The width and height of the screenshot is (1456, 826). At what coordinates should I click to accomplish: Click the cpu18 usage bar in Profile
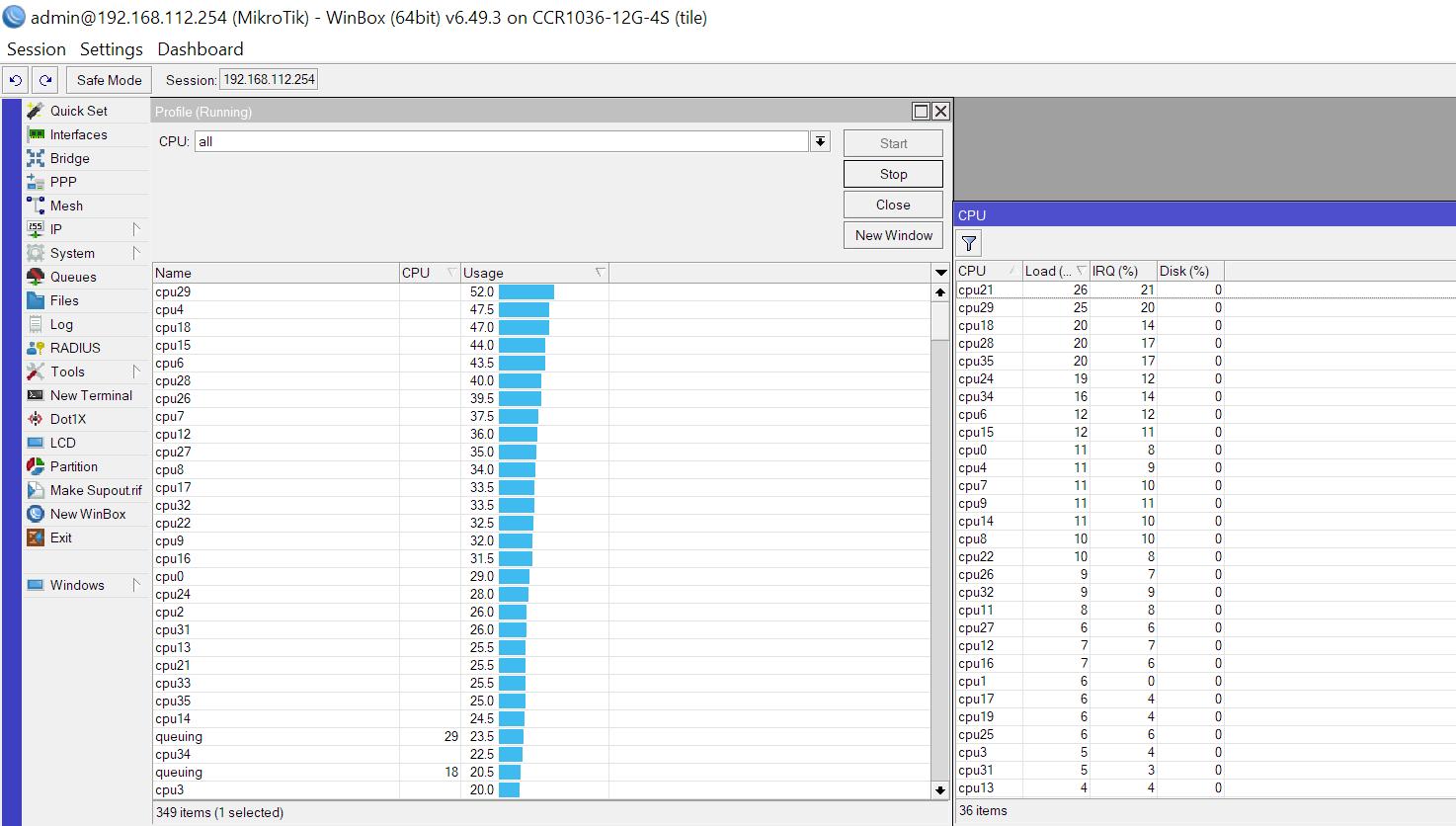point(524,327)
